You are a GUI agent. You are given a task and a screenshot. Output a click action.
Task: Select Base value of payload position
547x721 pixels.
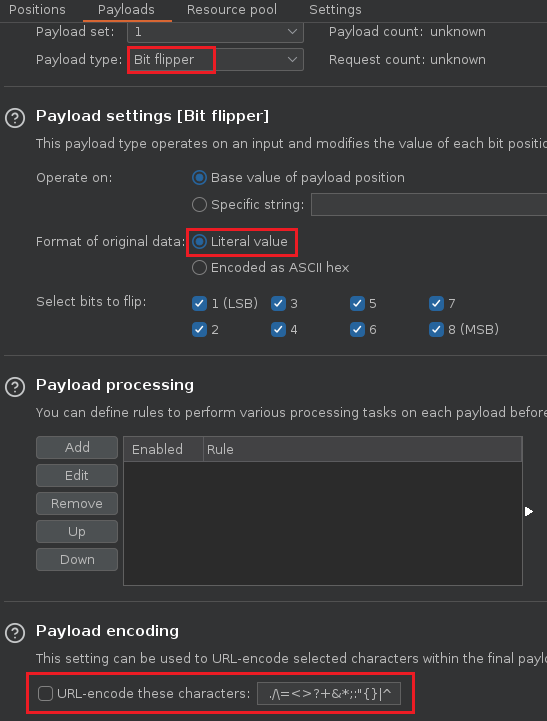point(199,177)
